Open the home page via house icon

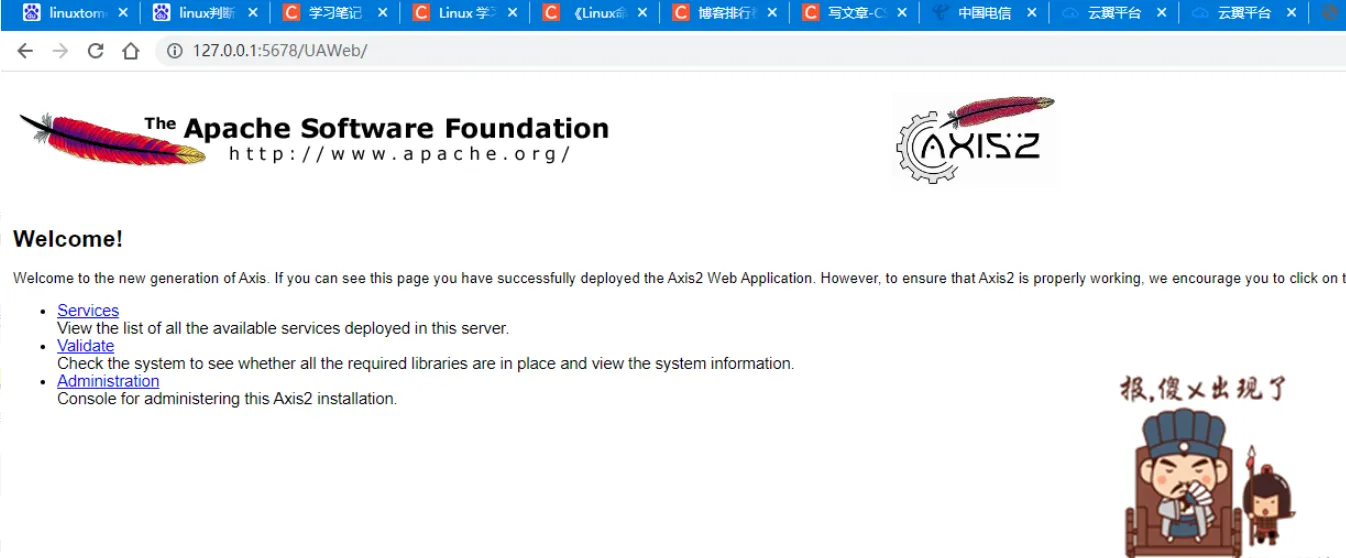click(131, 51)
